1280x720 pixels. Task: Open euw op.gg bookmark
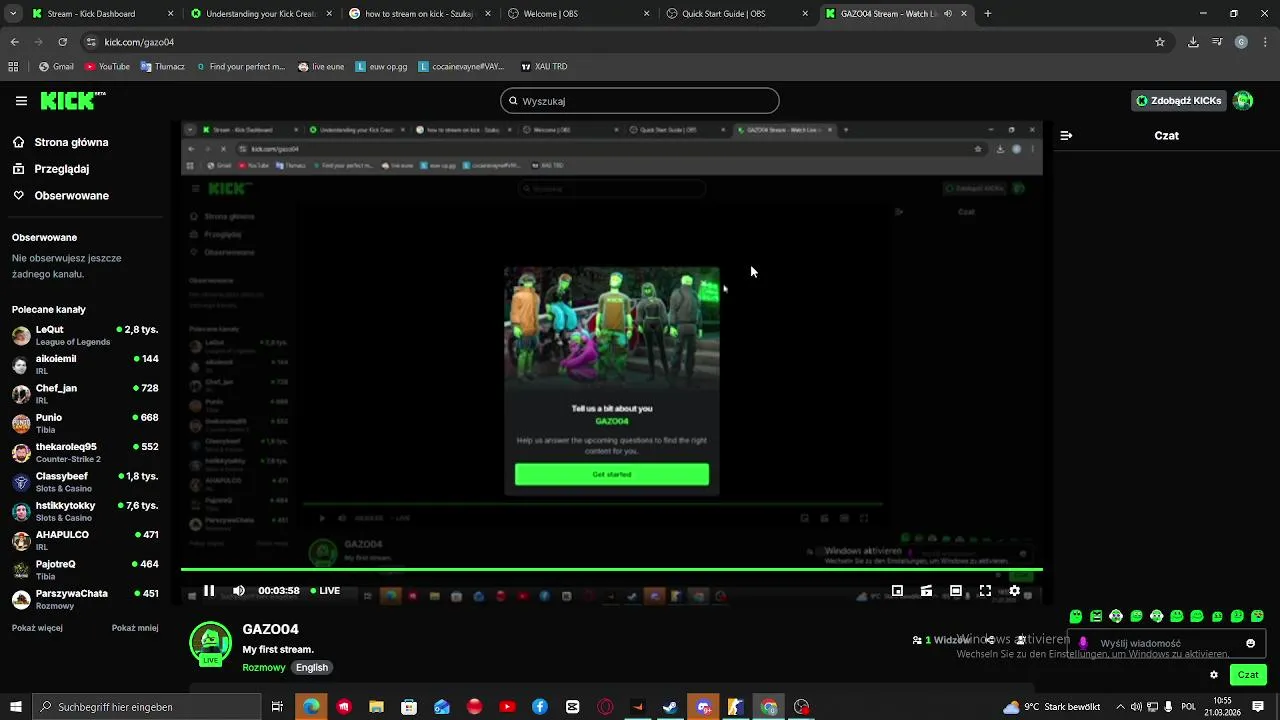(382, 67)
